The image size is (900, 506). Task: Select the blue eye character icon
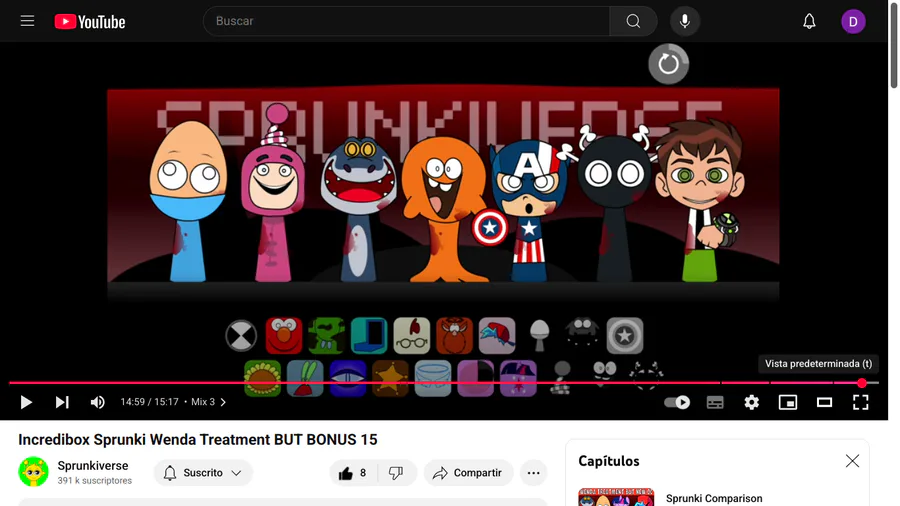348,378
